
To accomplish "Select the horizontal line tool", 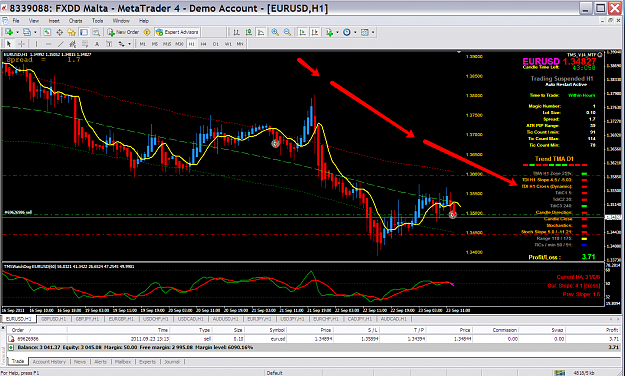I will tap(48, 44).
